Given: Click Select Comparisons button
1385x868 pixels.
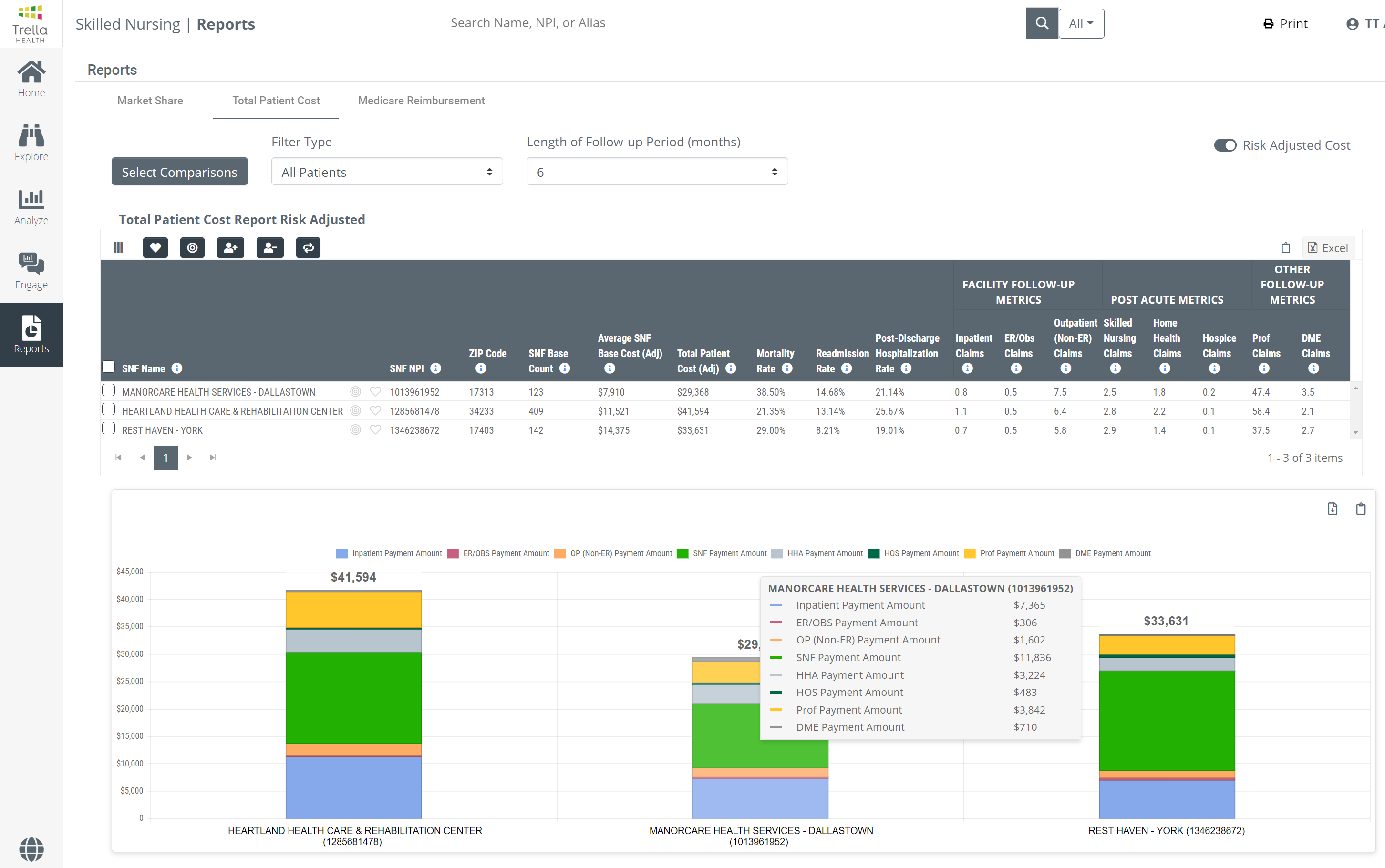Looking at the screenshot, I should 180,172.
